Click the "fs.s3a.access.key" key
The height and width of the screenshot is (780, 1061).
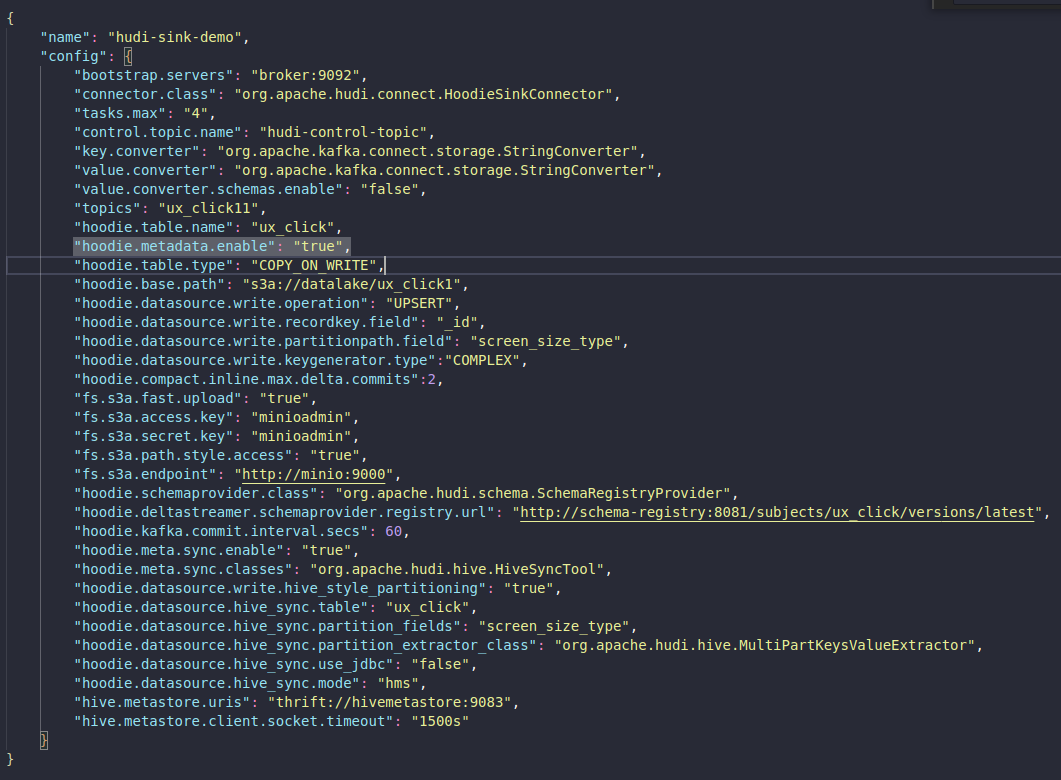point(154,417)
